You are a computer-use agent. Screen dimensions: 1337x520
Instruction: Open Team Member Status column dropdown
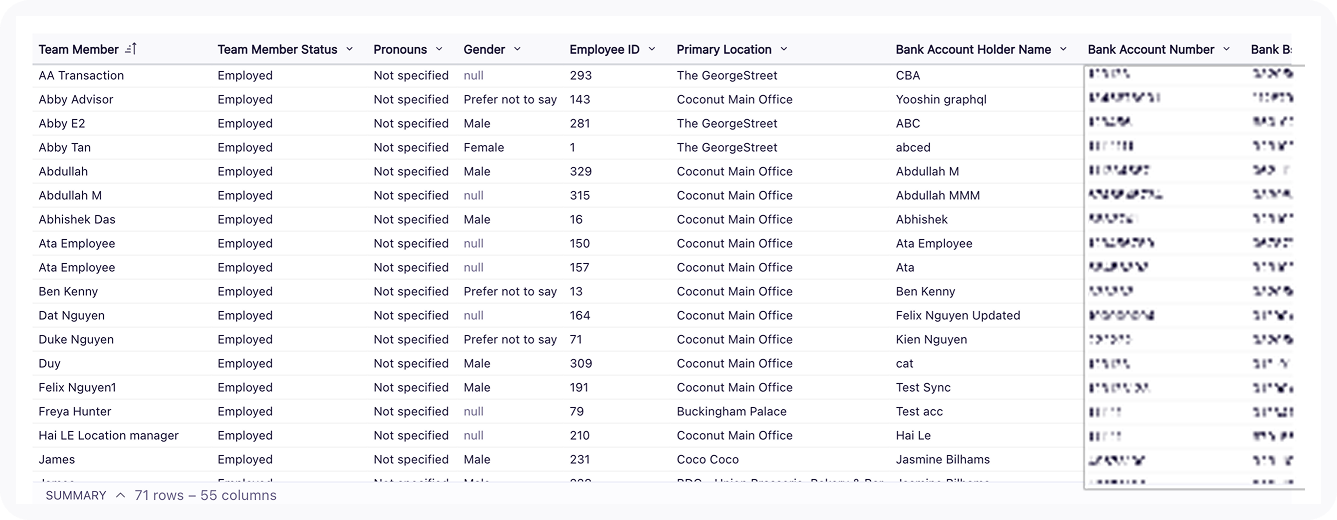tap(349, 49)
